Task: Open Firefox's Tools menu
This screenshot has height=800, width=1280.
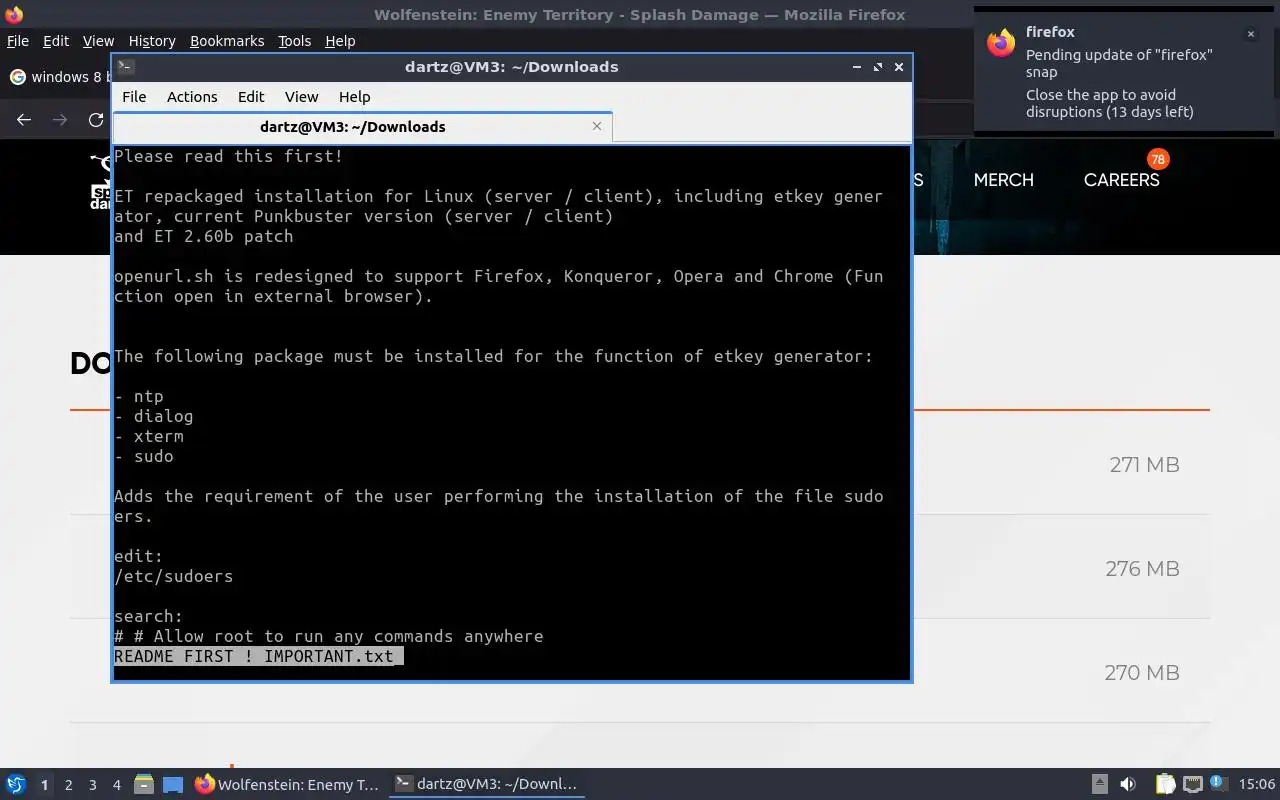Action: click(294, 41)
